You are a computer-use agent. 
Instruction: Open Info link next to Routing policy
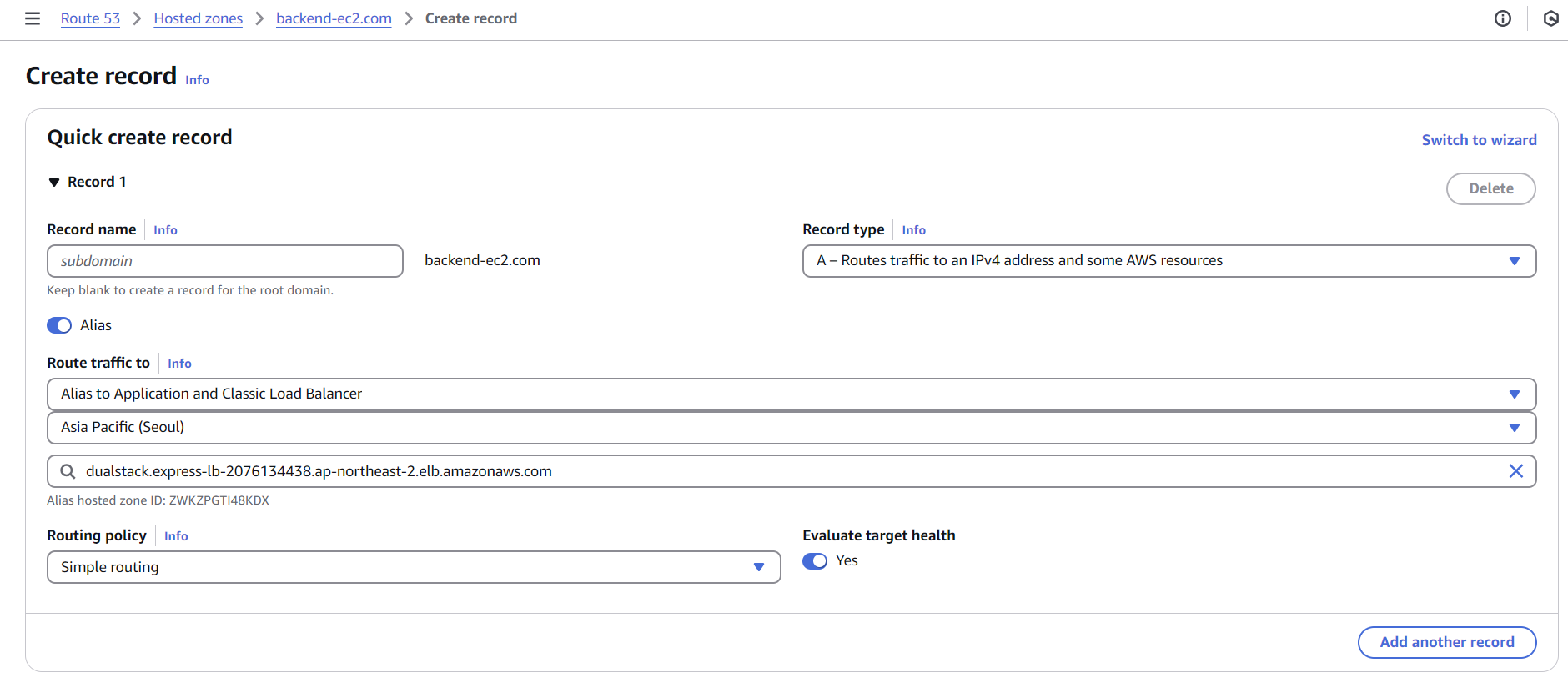tap(176, 536)
